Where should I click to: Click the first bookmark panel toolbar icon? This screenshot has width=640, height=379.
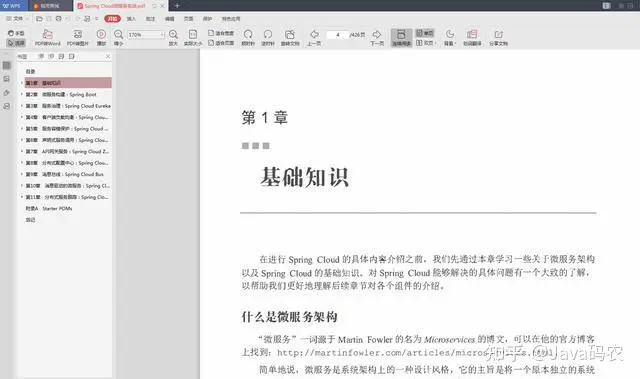click(41, 56)
